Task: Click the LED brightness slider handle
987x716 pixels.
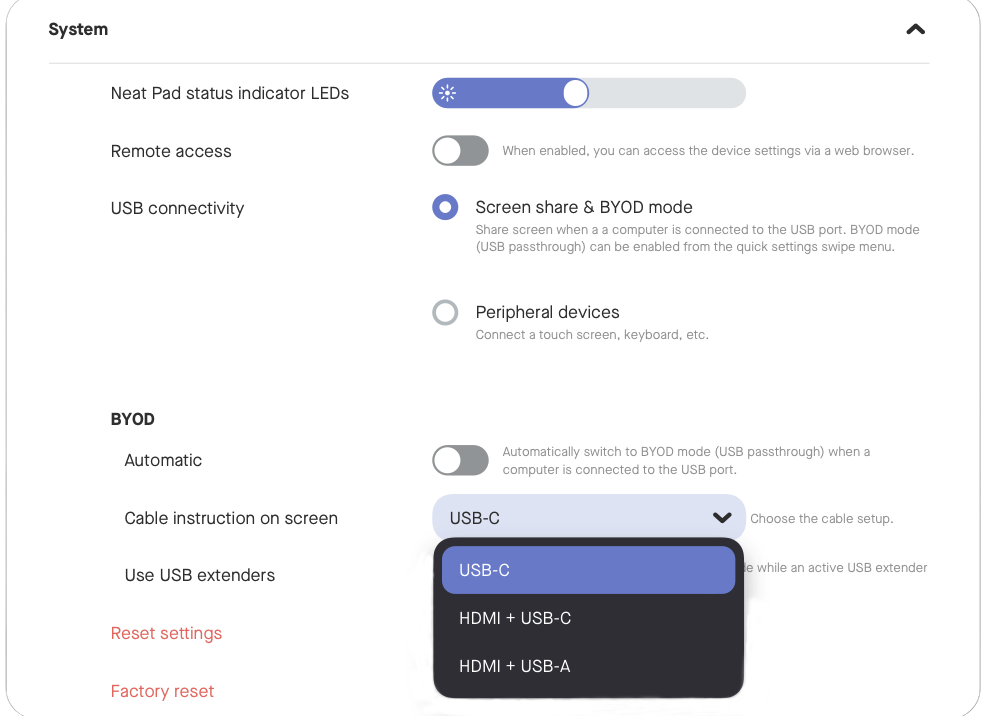Action: [x=575, y=93]
